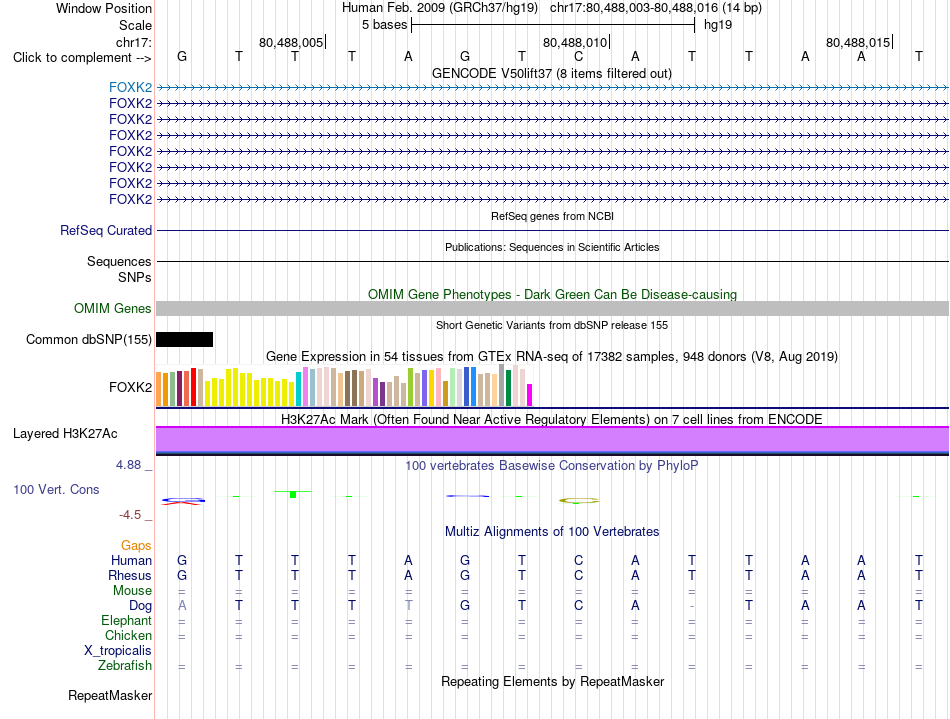950x719 pixels.
Task: Click the black Common dbSNP variant block
Action: tap(184, 339)
